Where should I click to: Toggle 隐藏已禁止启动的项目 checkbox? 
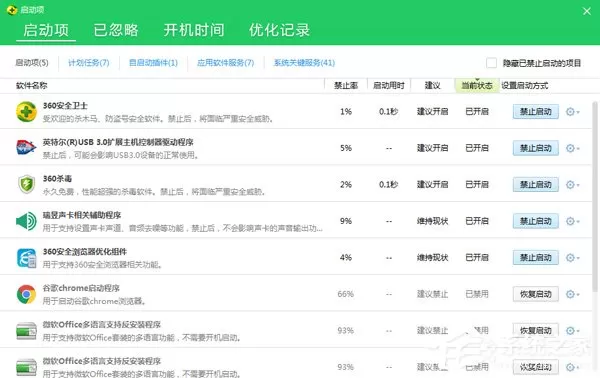coord(491,63)
